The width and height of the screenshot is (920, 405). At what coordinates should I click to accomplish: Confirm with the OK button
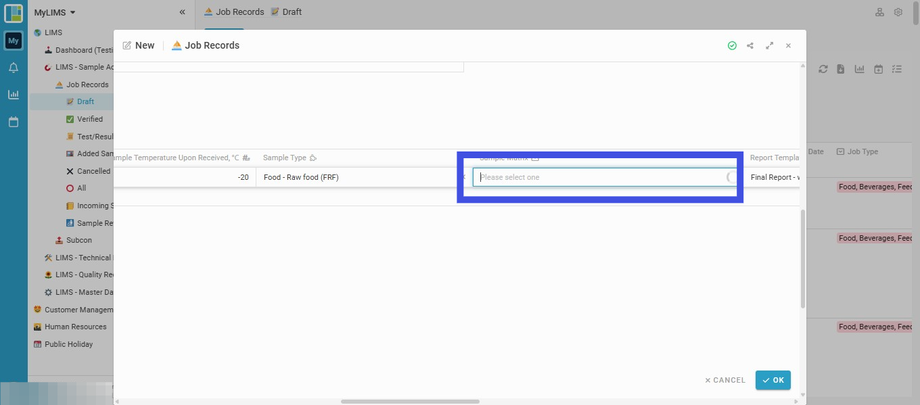pyautogui.click(x=773, y=380)
